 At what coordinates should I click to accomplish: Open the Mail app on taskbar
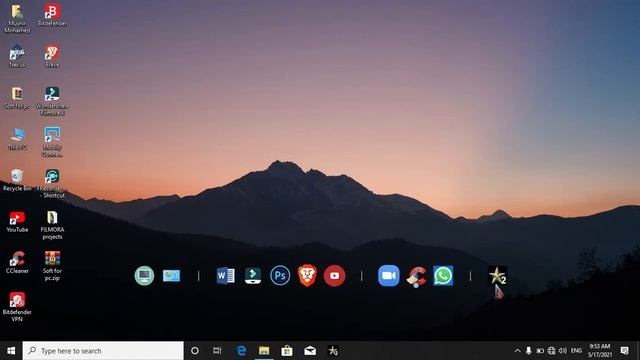point(310,351)
